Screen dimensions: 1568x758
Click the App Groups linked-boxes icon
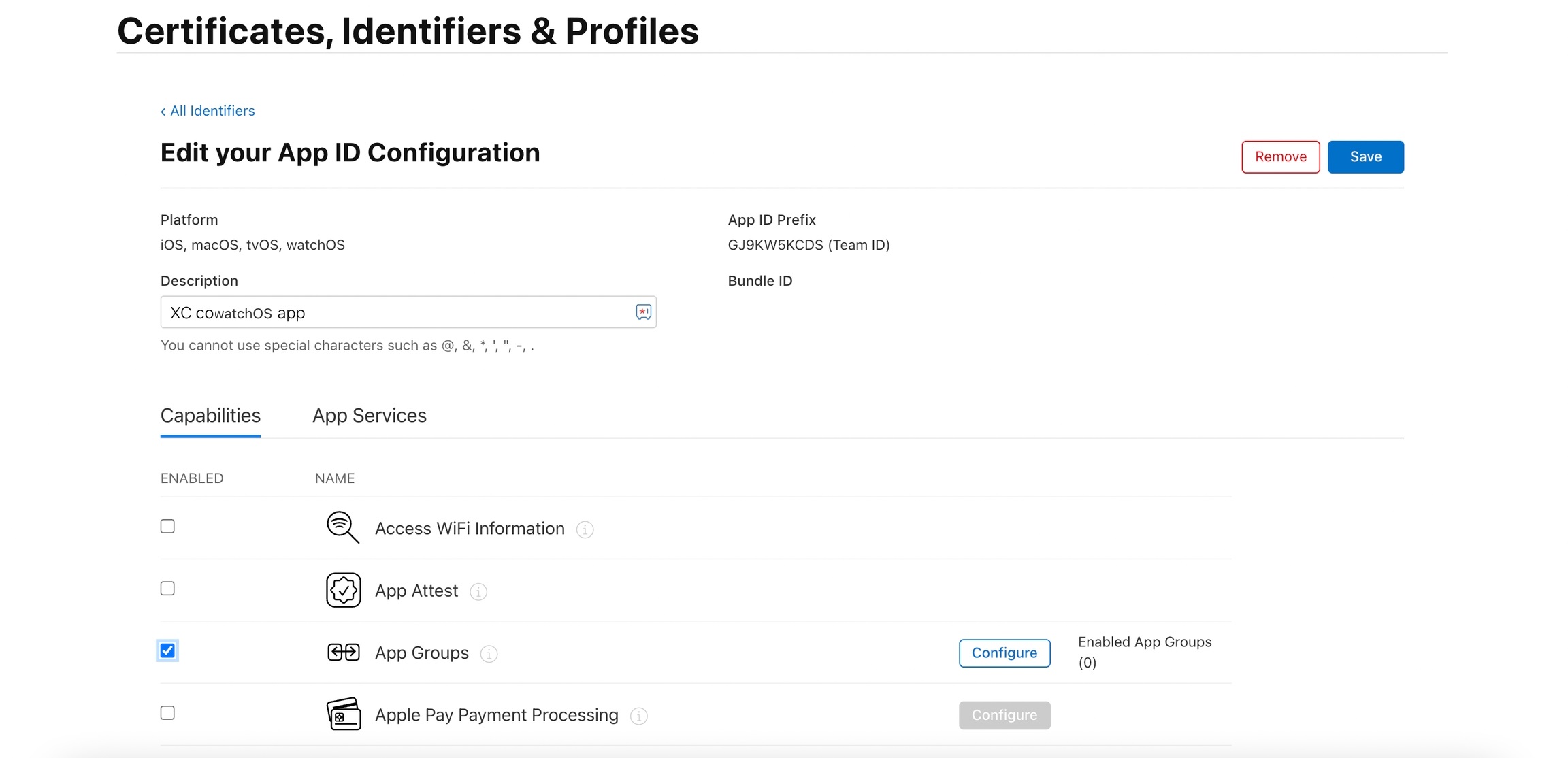343,653
